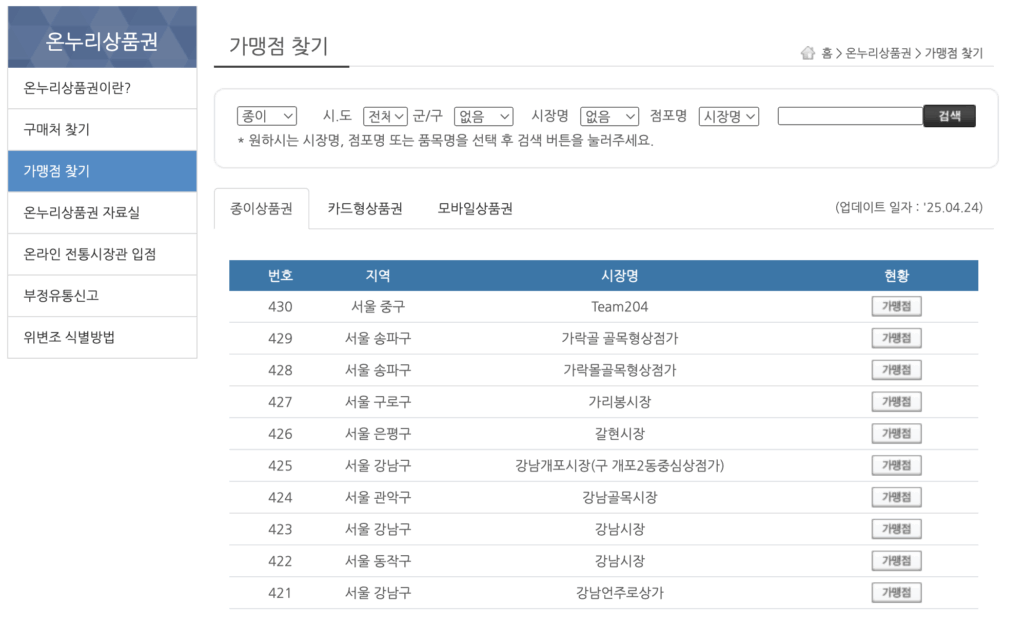This screenshot has width=1024, height=625.
Task: Open 온누리상품권이란? in the sidebar
Action: point(102,88)
